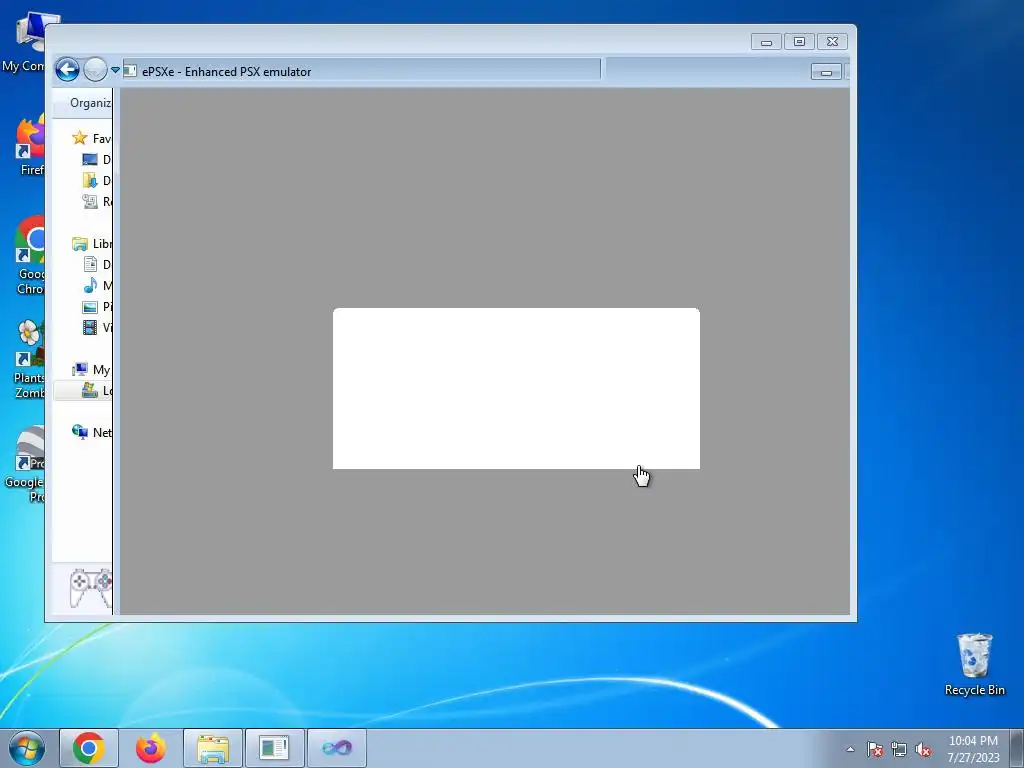The image size is (1024, 768).
Task: Open Firefox from the taskbar
Action: tap(151, 748)
